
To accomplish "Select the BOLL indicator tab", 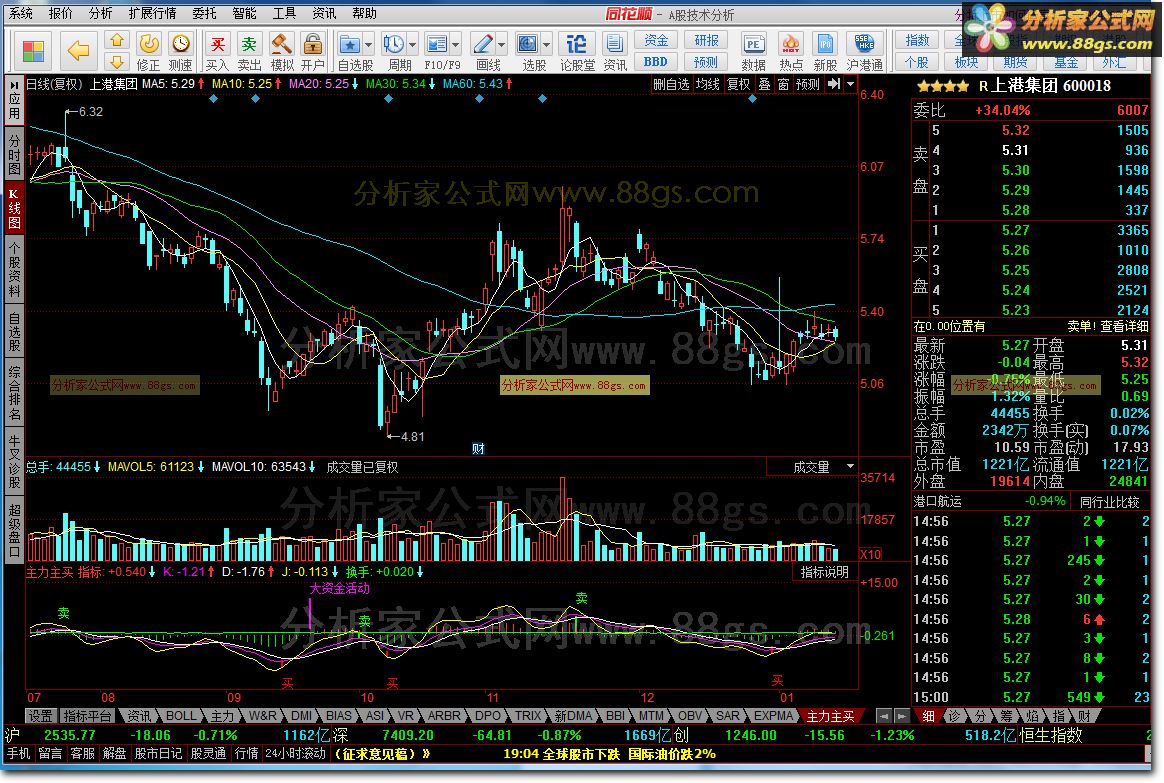I will coord(180,715).
